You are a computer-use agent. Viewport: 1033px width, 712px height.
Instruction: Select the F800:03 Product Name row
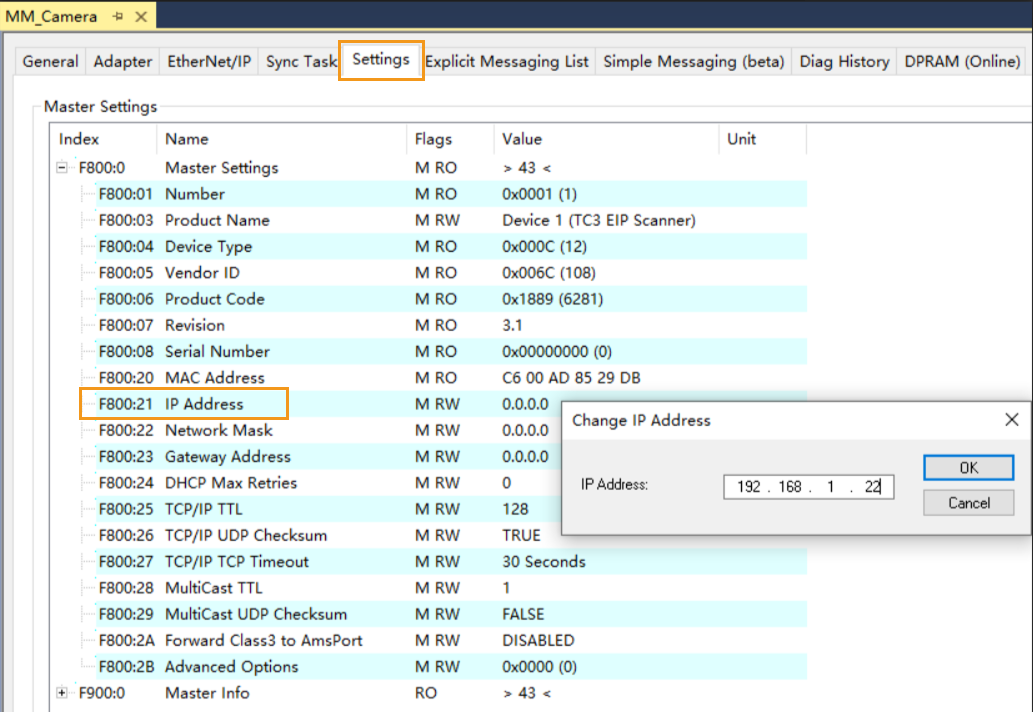pos(217,221)
